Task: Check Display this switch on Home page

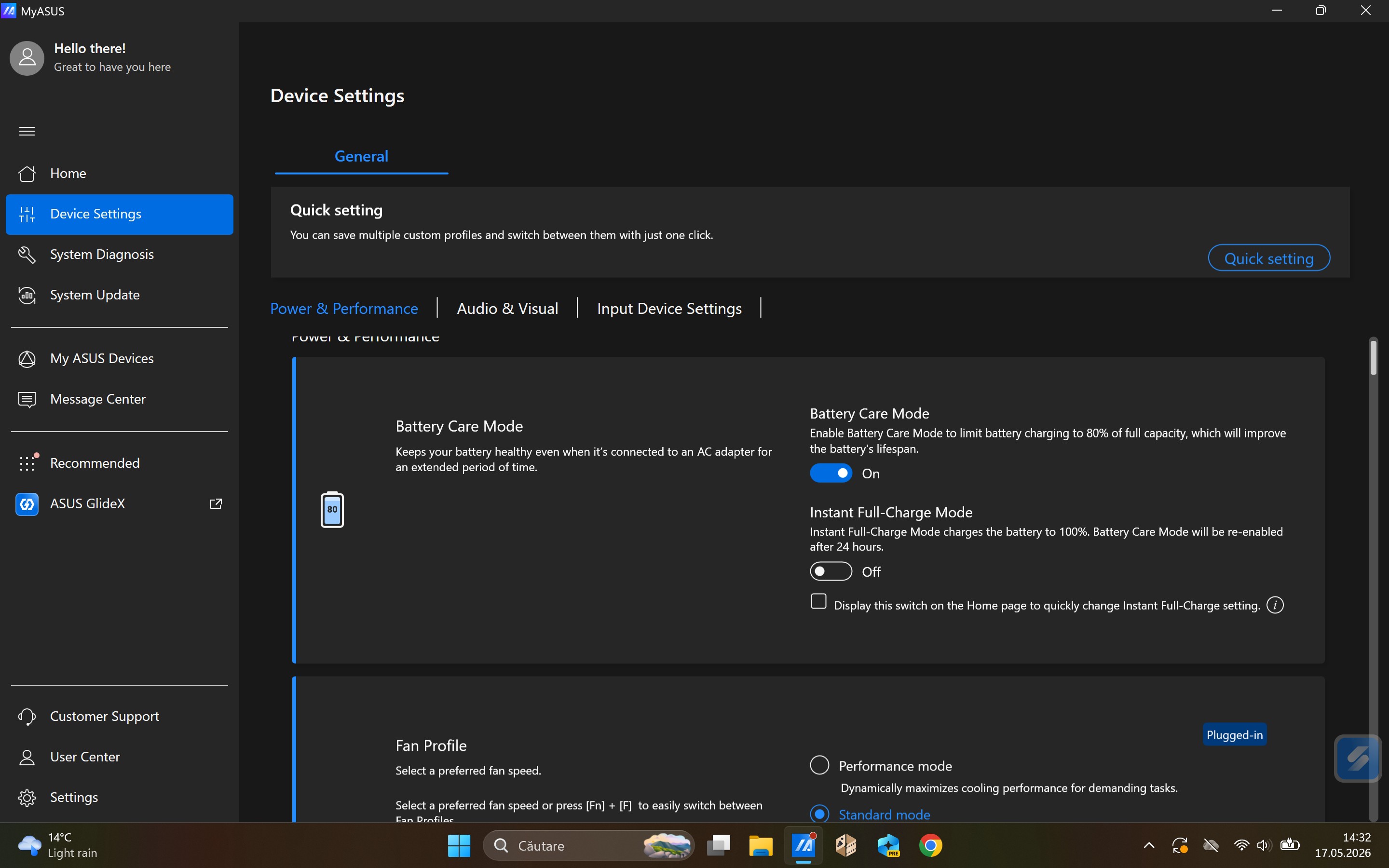Action: (x=818, y=601)
